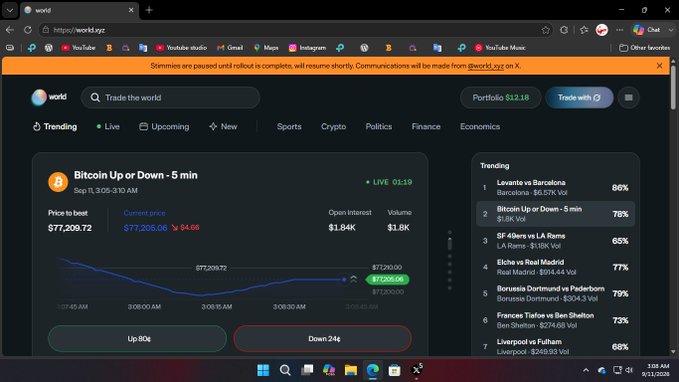
Task: Open Copilot Chat in the browser
Action: tap(647, 30)
